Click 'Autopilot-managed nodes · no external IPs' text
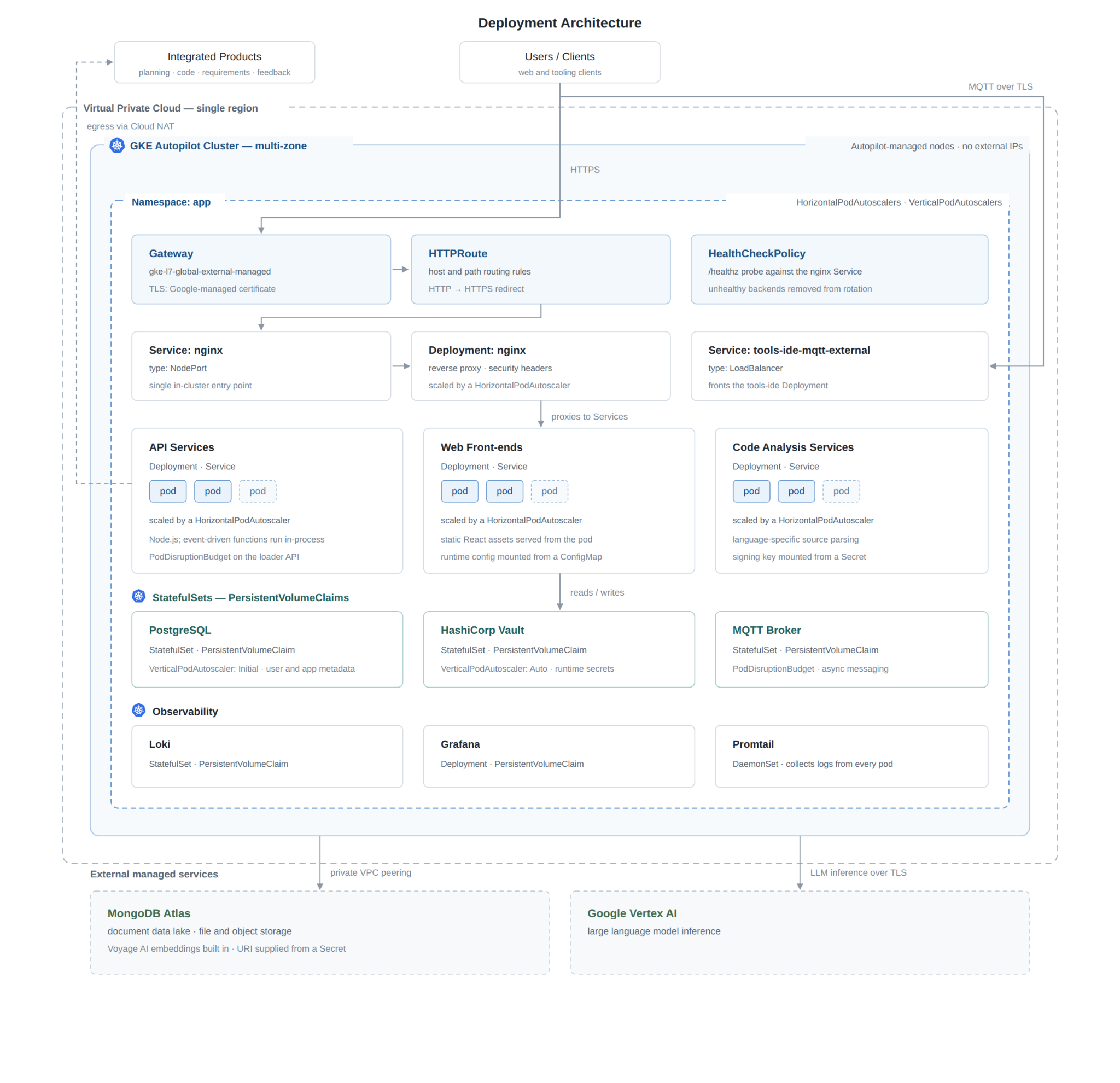This screenshot has width=1120, height=1083. [x=937, y=146]
